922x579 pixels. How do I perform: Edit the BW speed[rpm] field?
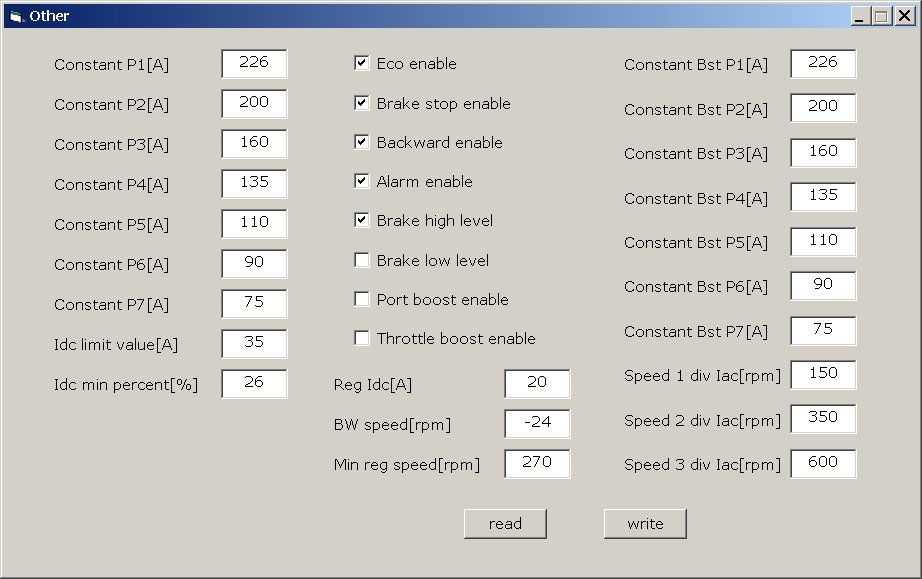(537, 423)
